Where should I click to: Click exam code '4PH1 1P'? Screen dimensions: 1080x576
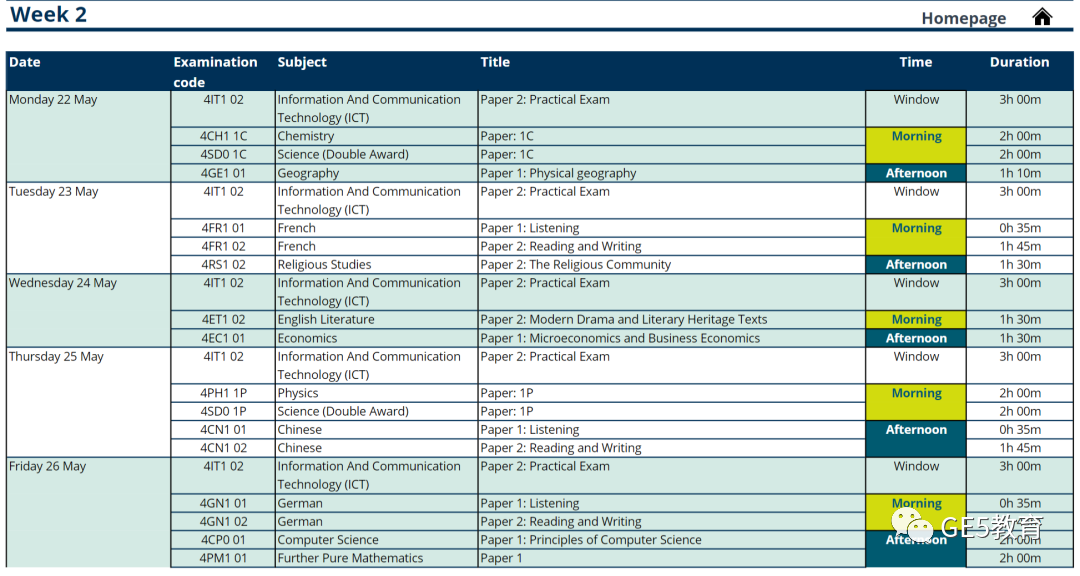tap(223, 393)
